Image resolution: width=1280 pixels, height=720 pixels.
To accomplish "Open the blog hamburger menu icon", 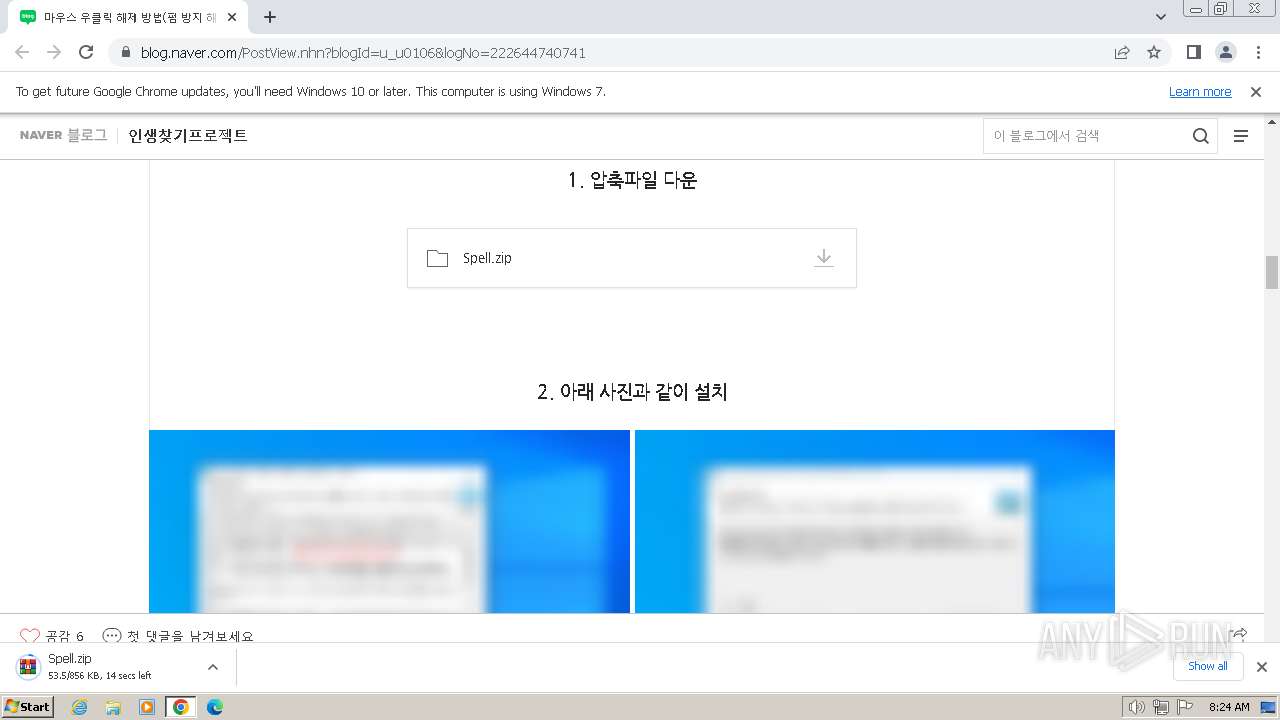I will [1241, 136].
